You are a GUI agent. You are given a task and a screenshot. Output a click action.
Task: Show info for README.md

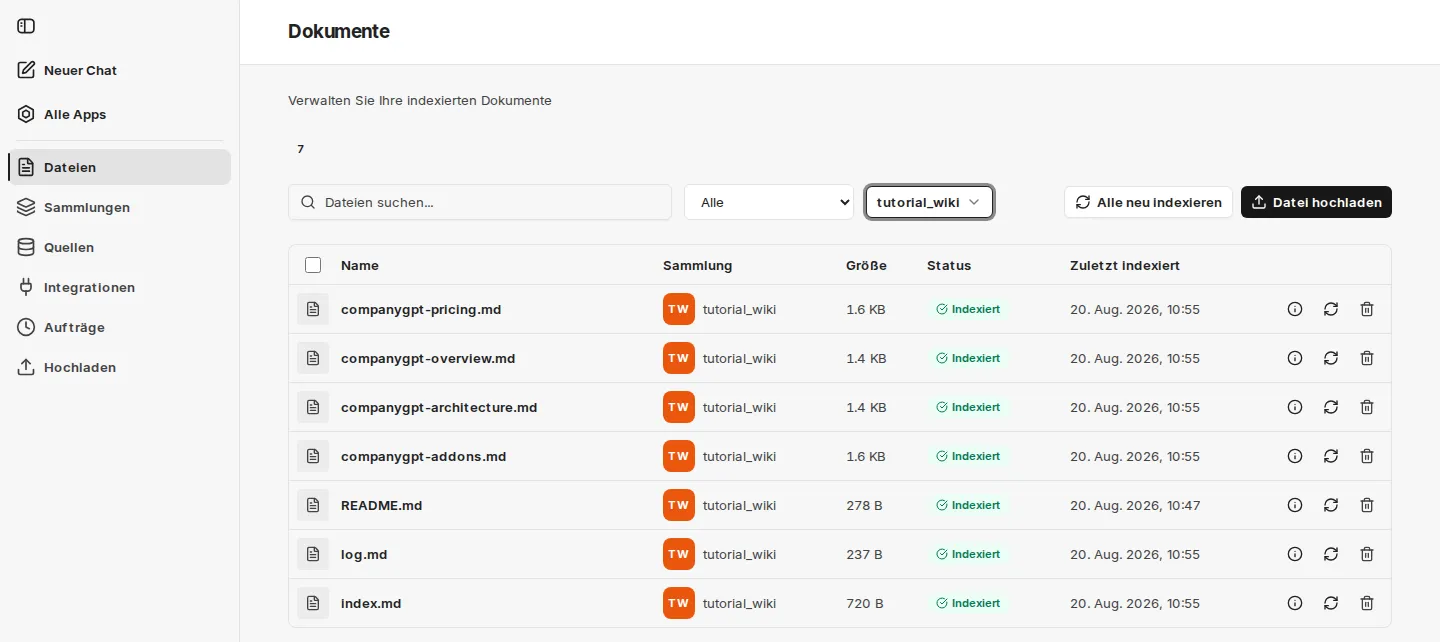click(x=1295, y=505)
